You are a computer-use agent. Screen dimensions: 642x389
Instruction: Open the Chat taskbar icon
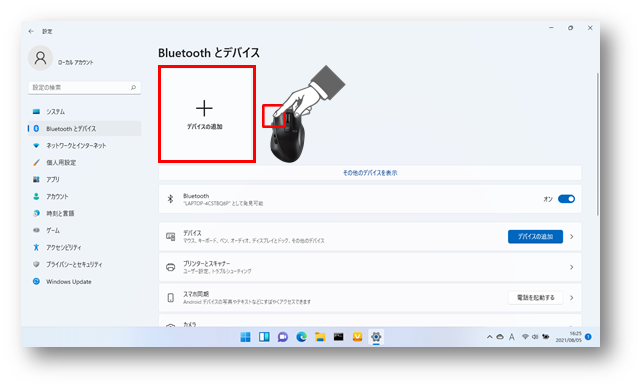tap(283, 337)
